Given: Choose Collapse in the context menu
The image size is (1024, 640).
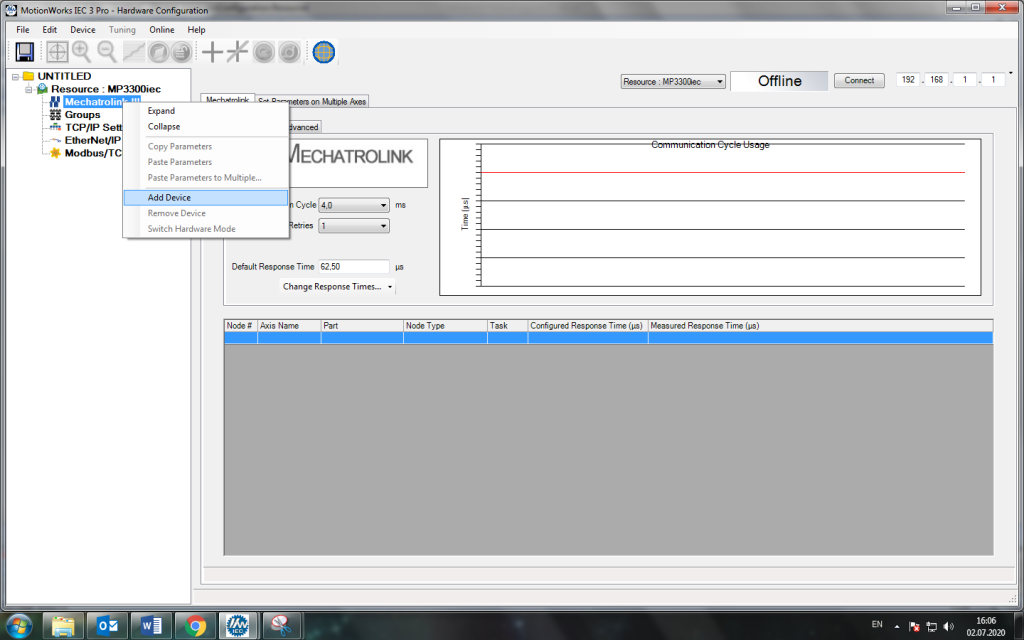Looking at the screenshot, I should click(206, 127).
